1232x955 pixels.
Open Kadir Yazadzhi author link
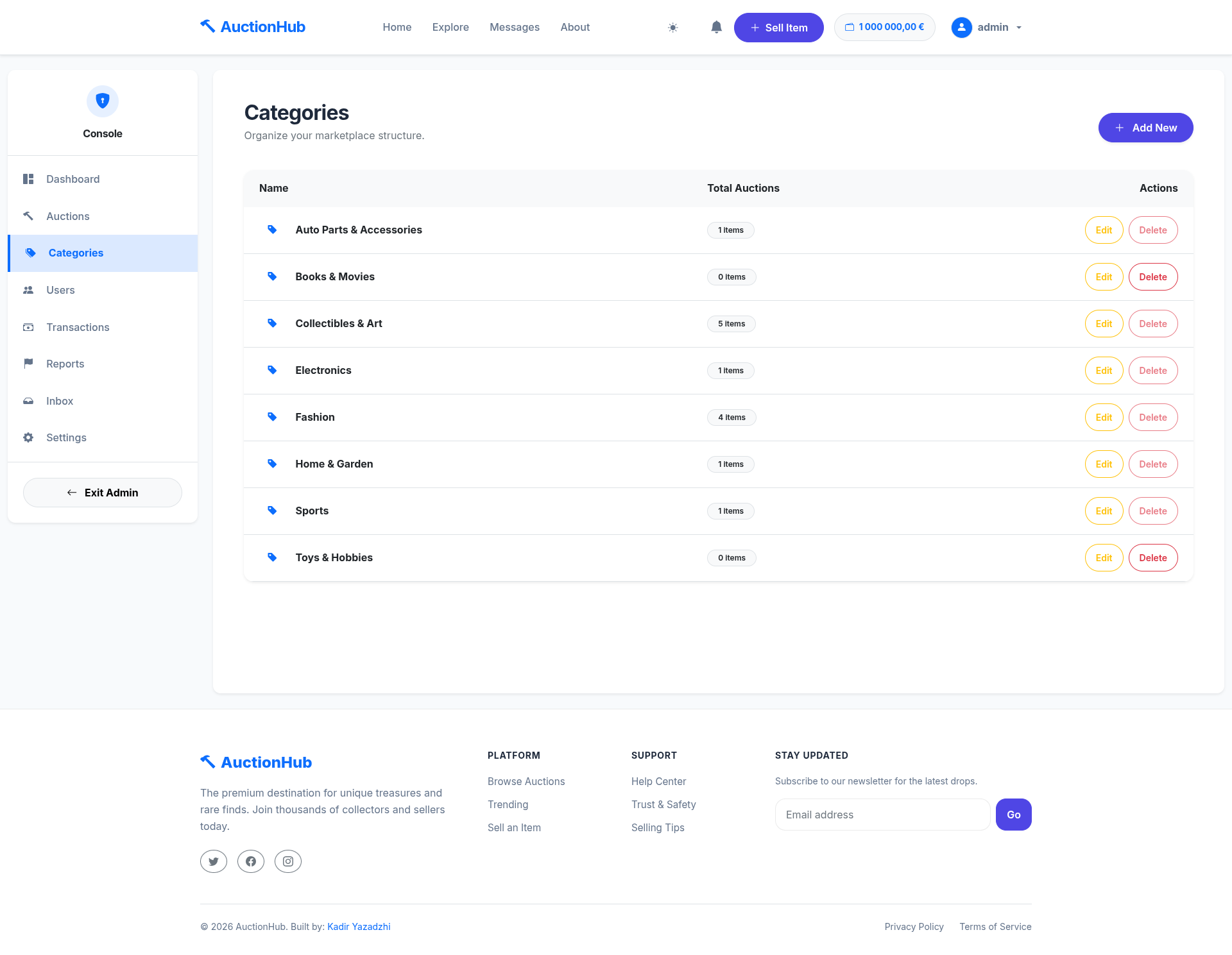(359, 927)
